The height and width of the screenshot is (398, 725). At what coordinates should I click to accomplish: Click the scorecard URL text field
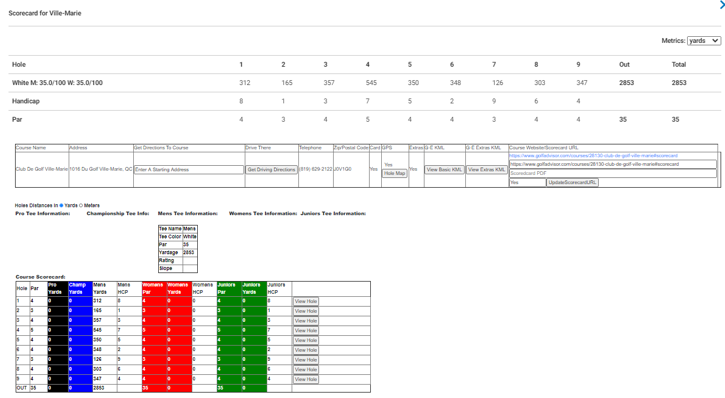(x=613, y=164)
